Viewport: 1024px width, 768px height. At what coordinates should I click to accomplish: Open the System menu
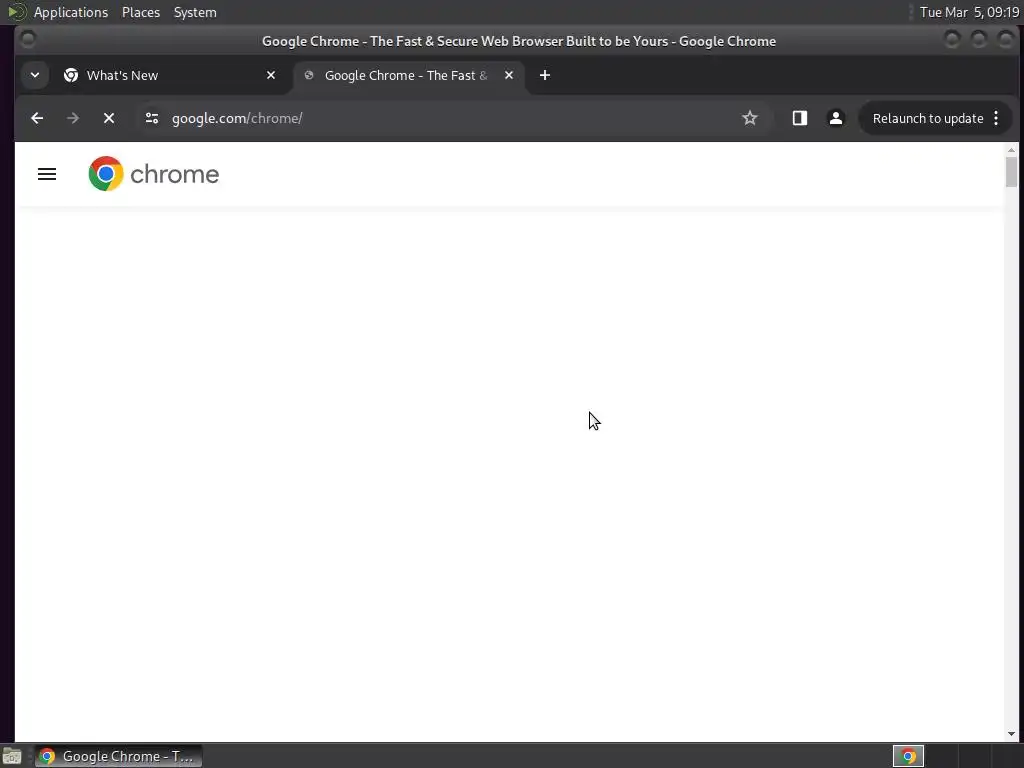pos(195,12)
